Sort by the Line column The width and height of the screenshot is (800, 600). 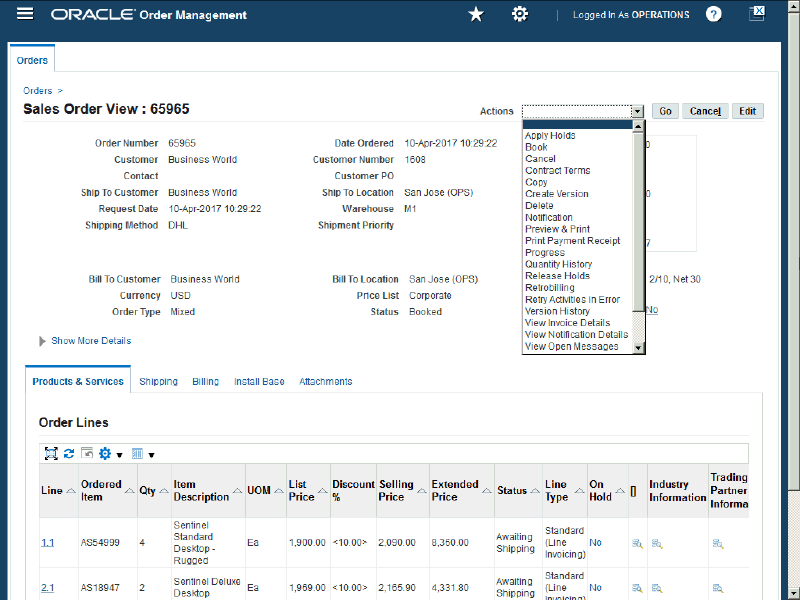click(x=71, y=491)
